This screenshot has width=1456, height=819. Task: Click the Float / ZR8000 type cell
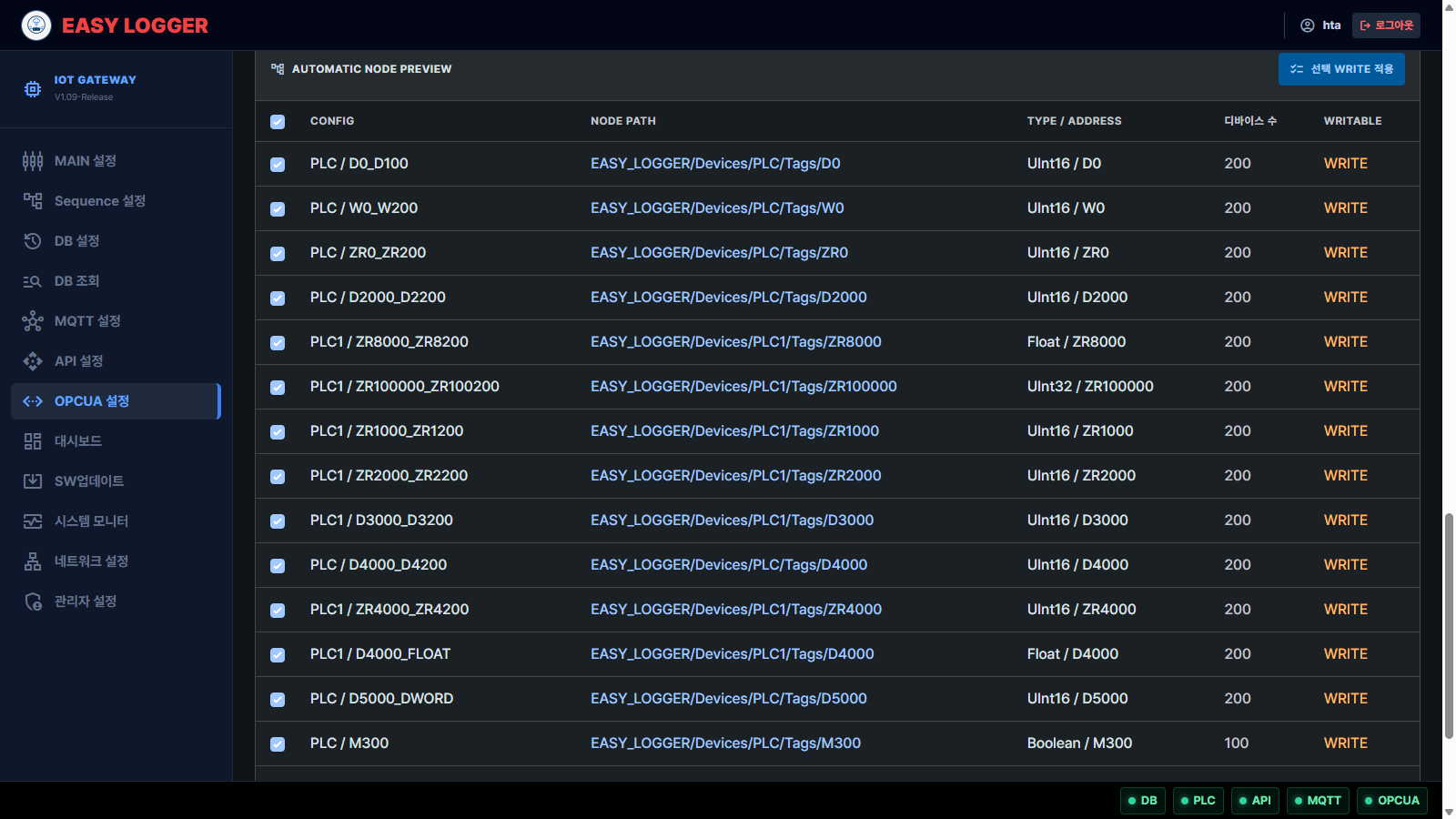[1077, 342]
